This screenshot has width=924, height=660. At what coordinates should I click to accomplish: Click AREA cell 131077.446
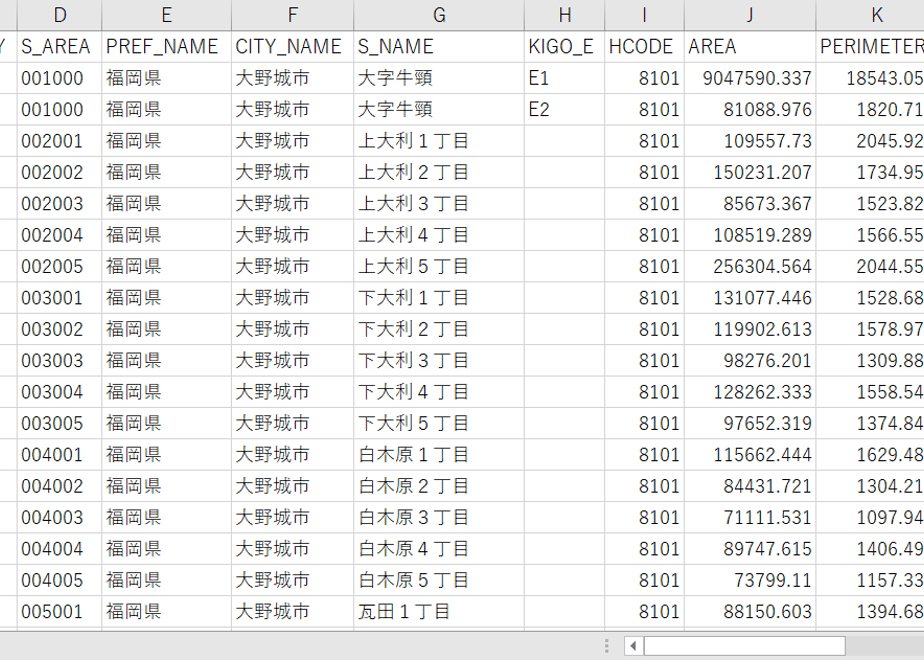coord(750,298)
